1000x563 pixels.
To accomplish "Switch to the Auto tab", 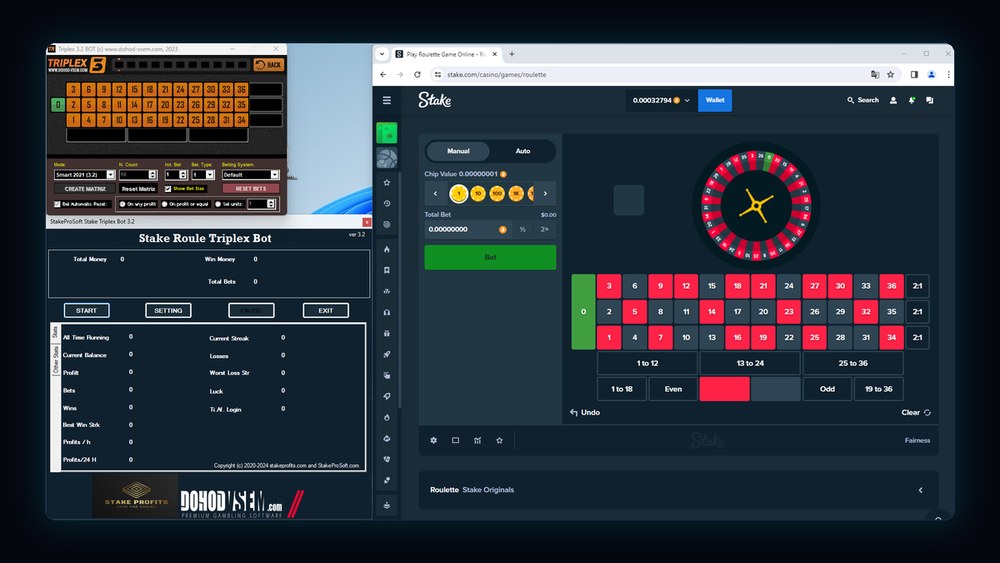I will pyautogui.click(x=523, y=151).
